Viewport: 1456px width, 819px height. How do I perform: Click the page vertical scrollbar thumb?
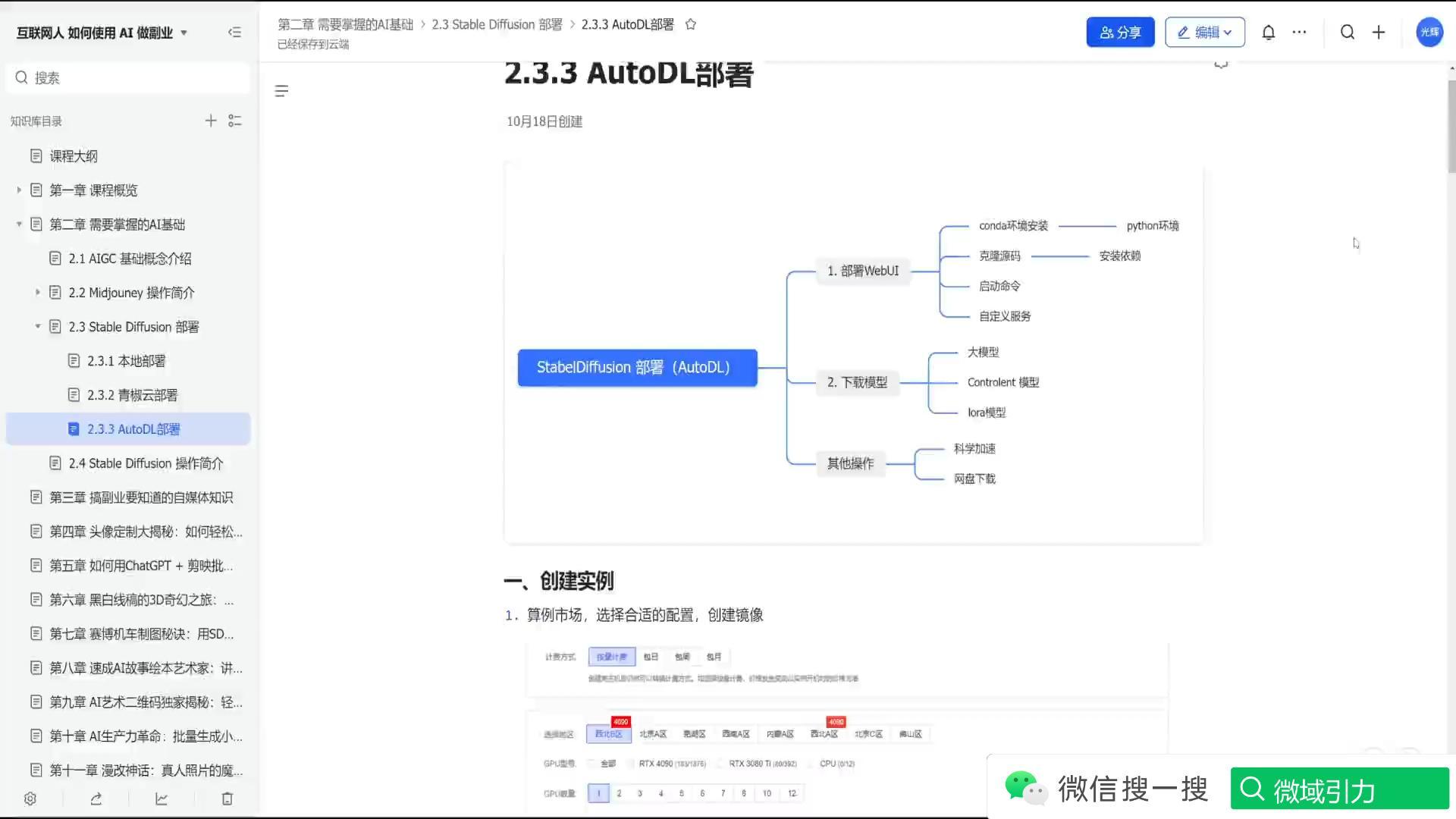[x=1451, y=125]
